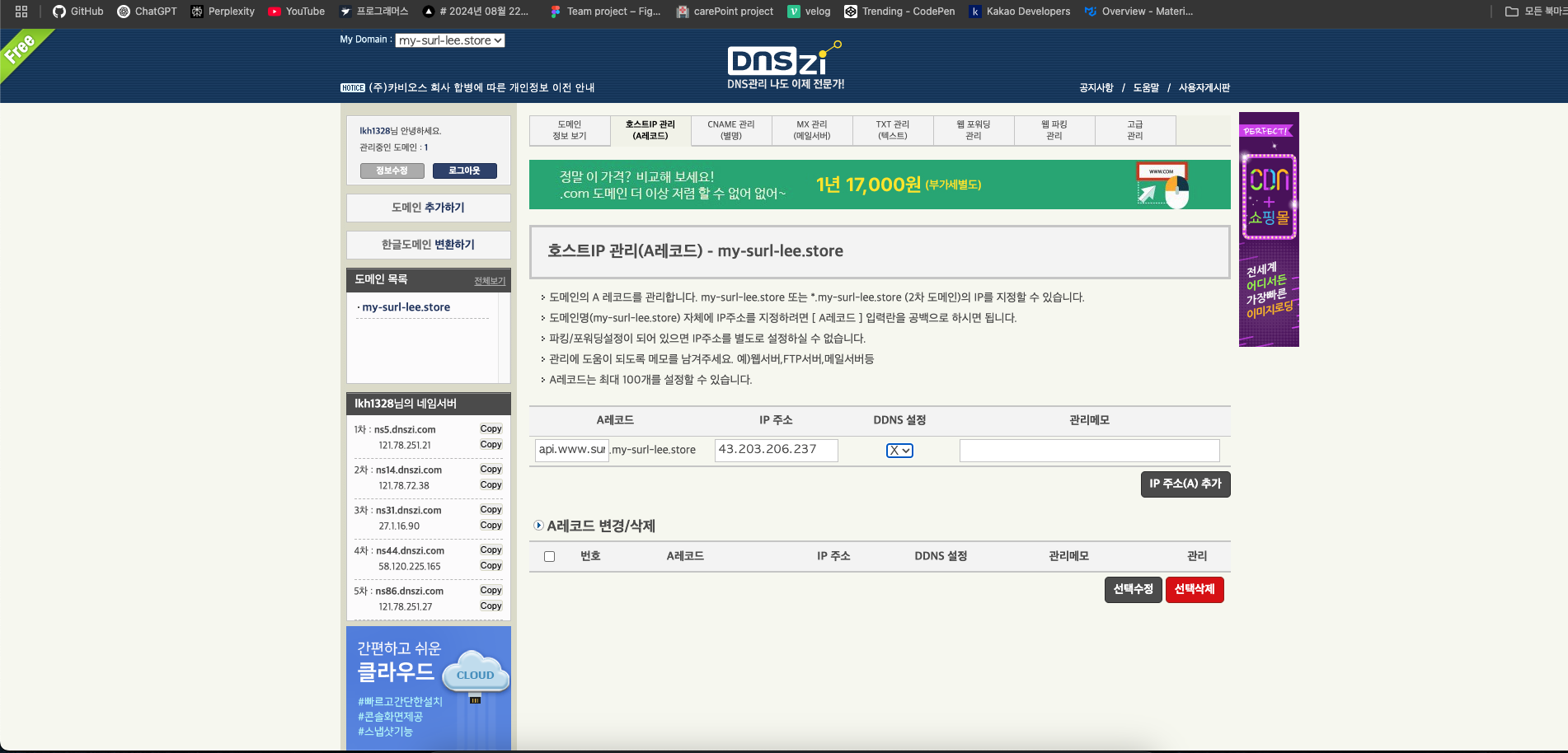Open the ChatGPT bookmark
Image resolution: width=1568 pixels, height=753 pixels.
coord(147,12)
